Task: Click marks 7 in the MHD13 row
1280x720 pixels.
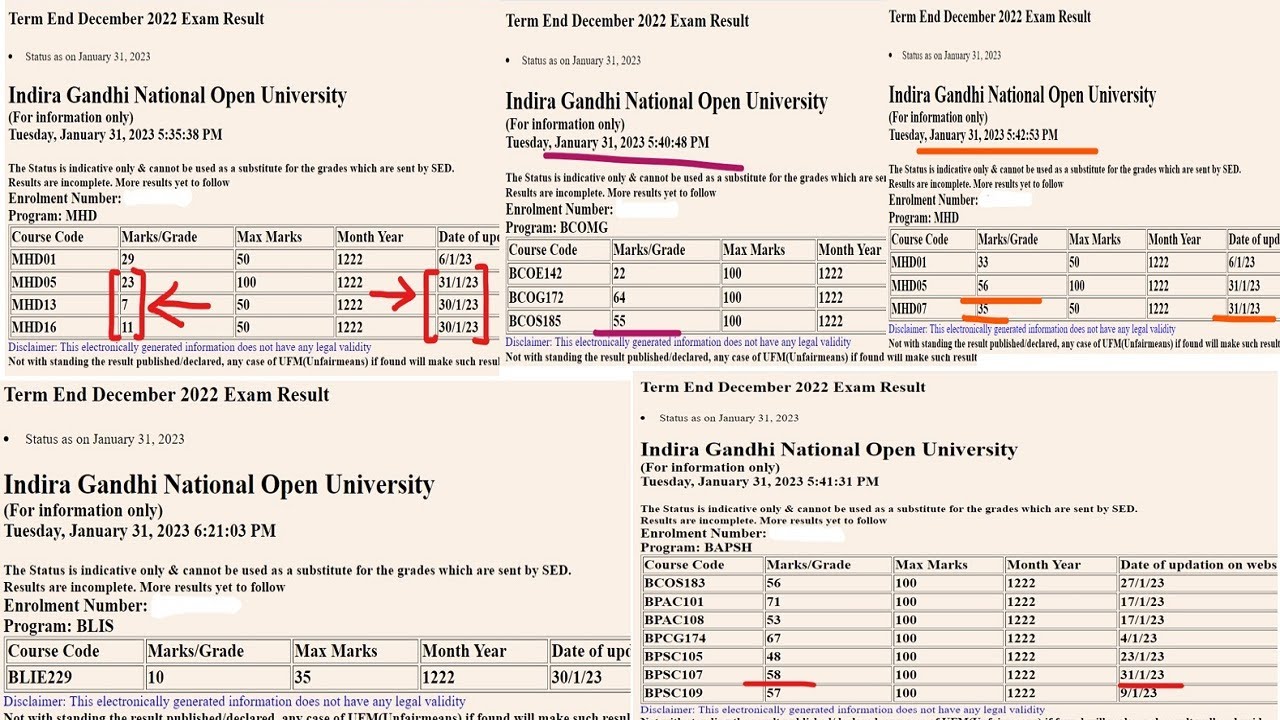Action: (125, 304)
